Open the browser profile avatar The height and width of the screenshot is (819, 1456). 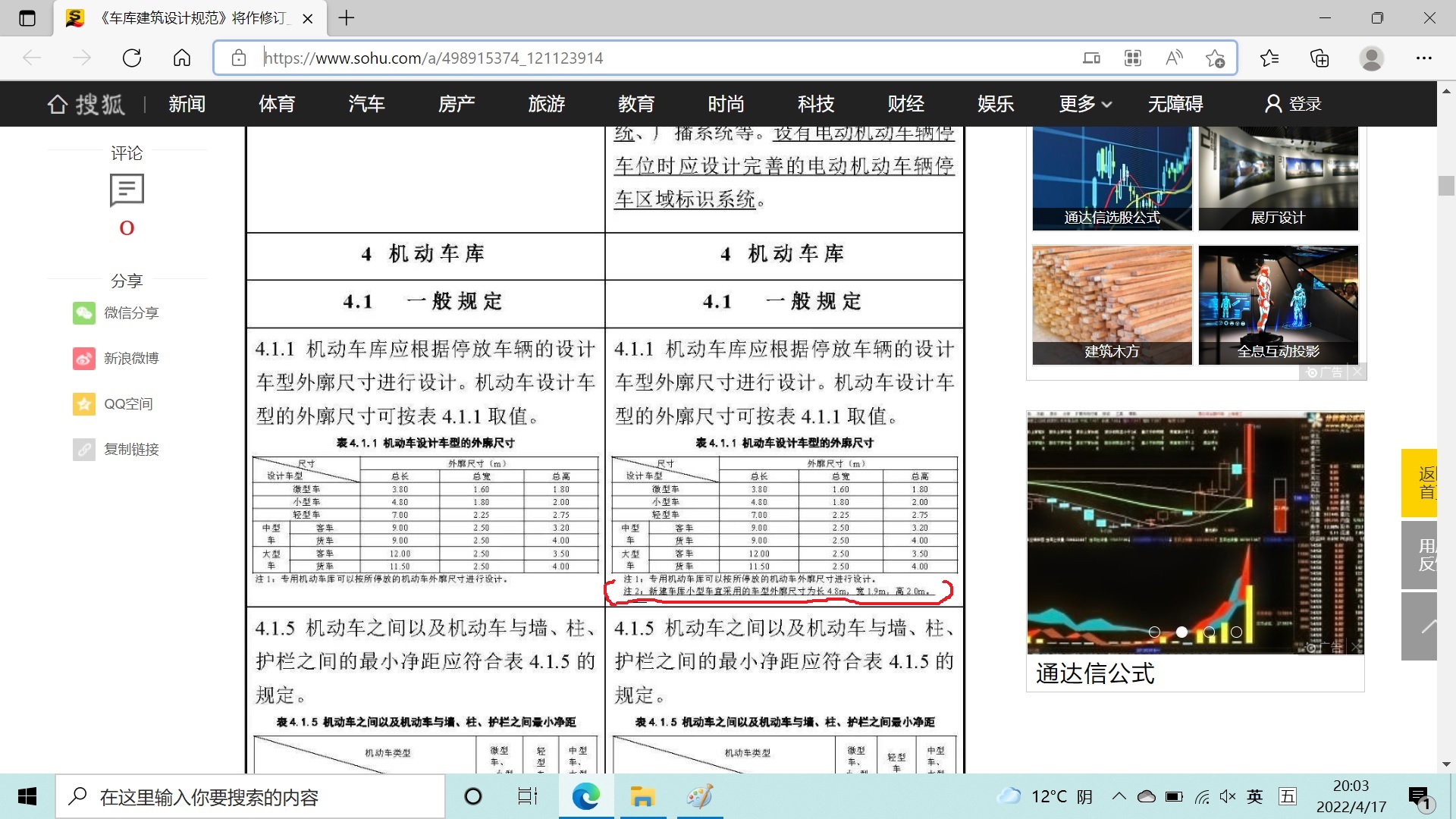[1371, 58]
